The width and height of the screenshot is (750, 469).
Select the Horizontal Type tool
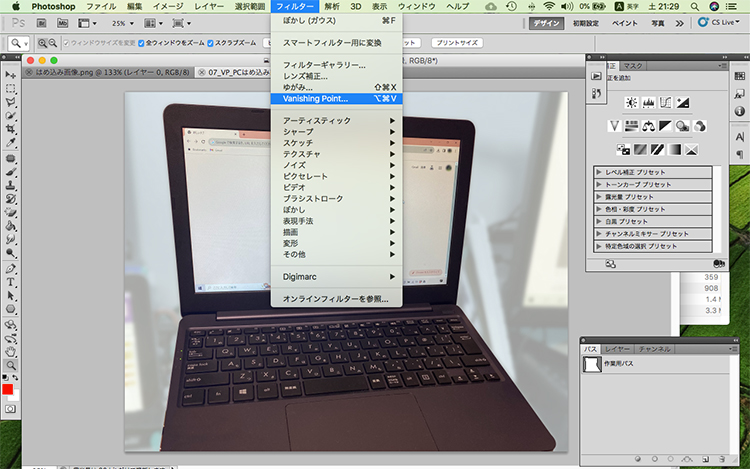[x=11, y=282]
